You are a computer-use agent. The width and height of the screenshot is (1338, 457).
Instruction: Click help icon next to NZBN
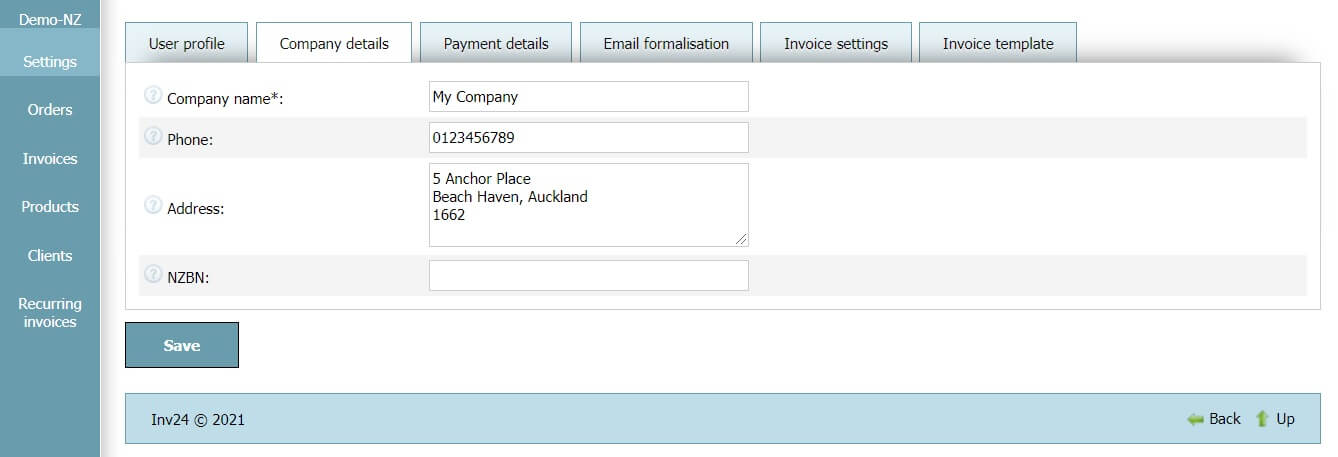[x=153, y=274]
